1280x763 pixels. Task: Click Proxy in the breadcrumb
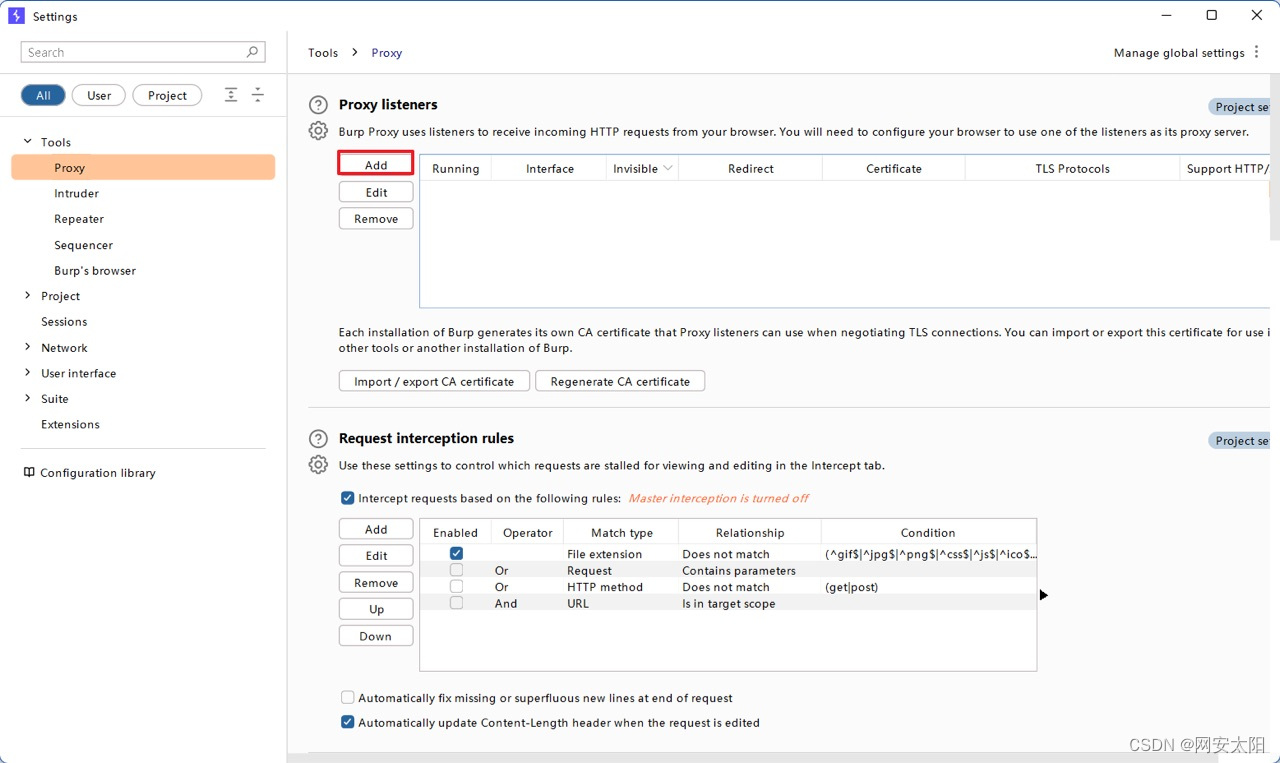pos(387,53)
